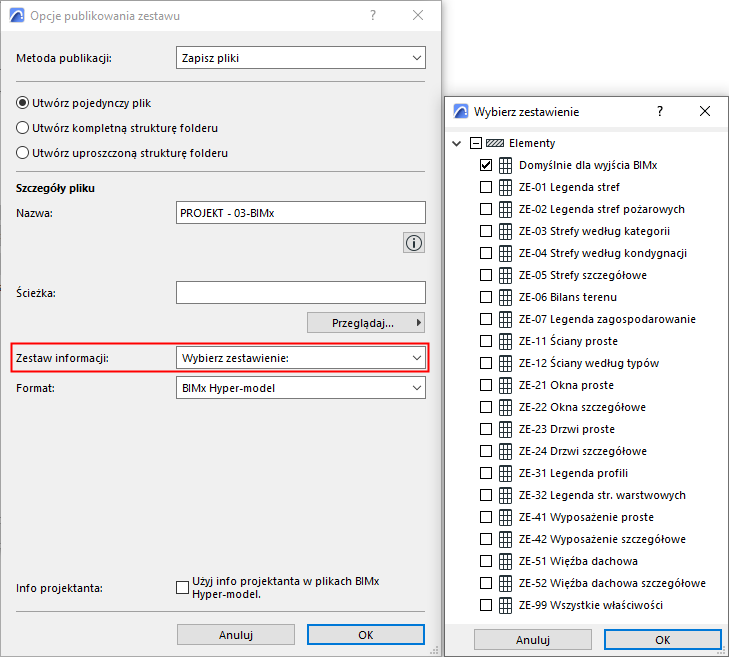This screenshot has height=657, width=729.
Task: Click the help question mark in Opcje publikowania zestawu
Action: pyautogui.click(x=373, y=16)
